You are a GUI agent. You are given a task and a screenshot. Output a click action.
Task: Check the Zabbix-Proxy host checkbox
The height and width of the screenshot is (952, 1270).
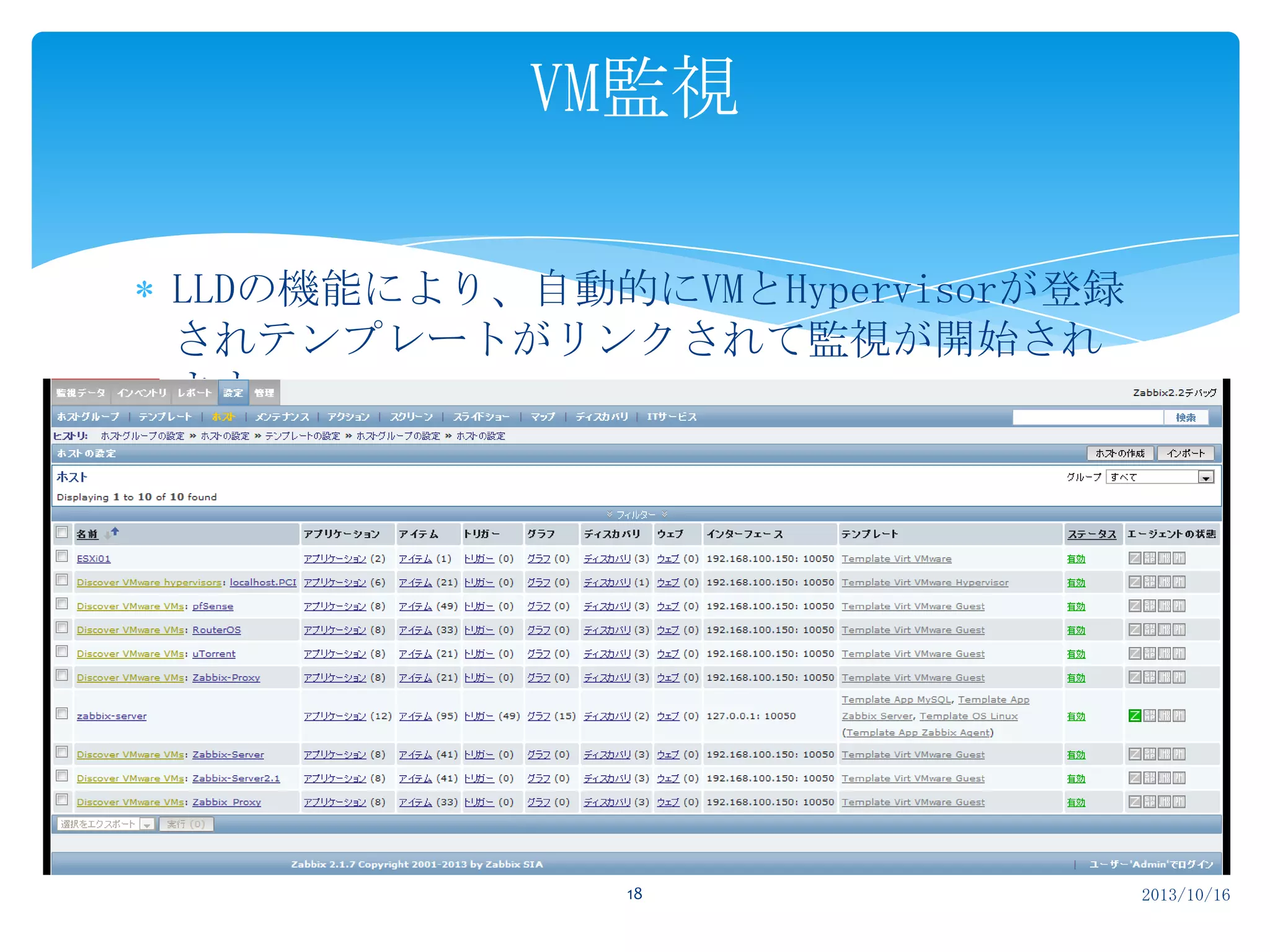[x=62, y=675]
